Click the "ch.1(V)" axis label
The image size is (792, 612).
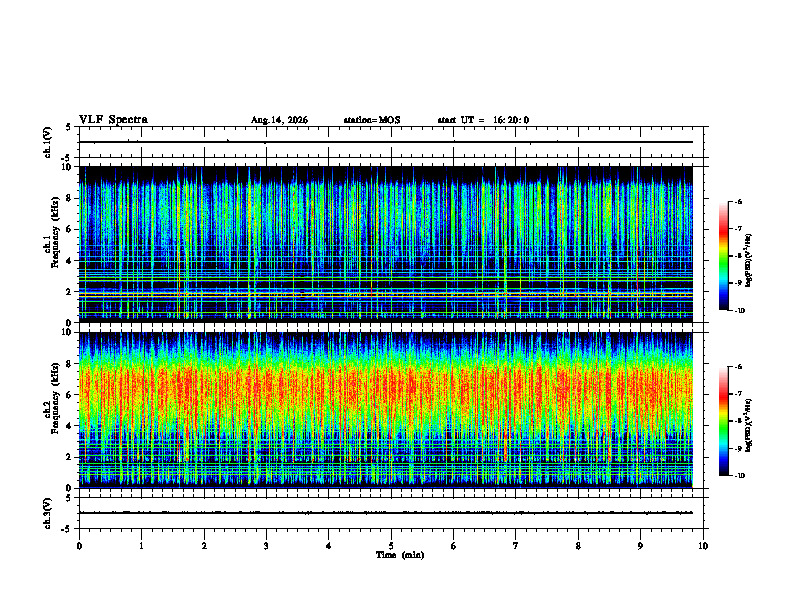(x=48, y=142)
